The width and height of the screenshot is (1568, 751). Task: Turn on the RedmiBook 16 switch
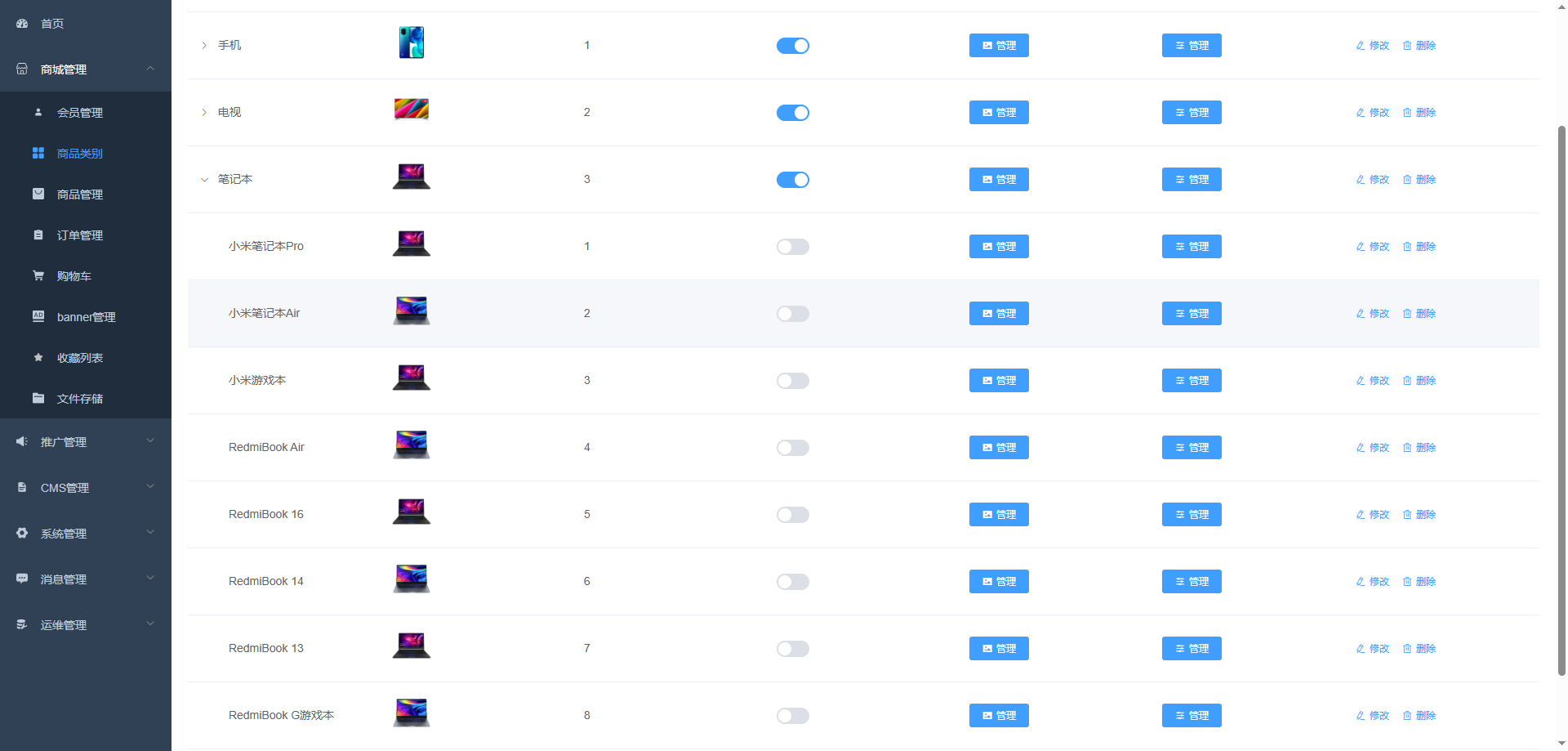[x=792, y=515]
